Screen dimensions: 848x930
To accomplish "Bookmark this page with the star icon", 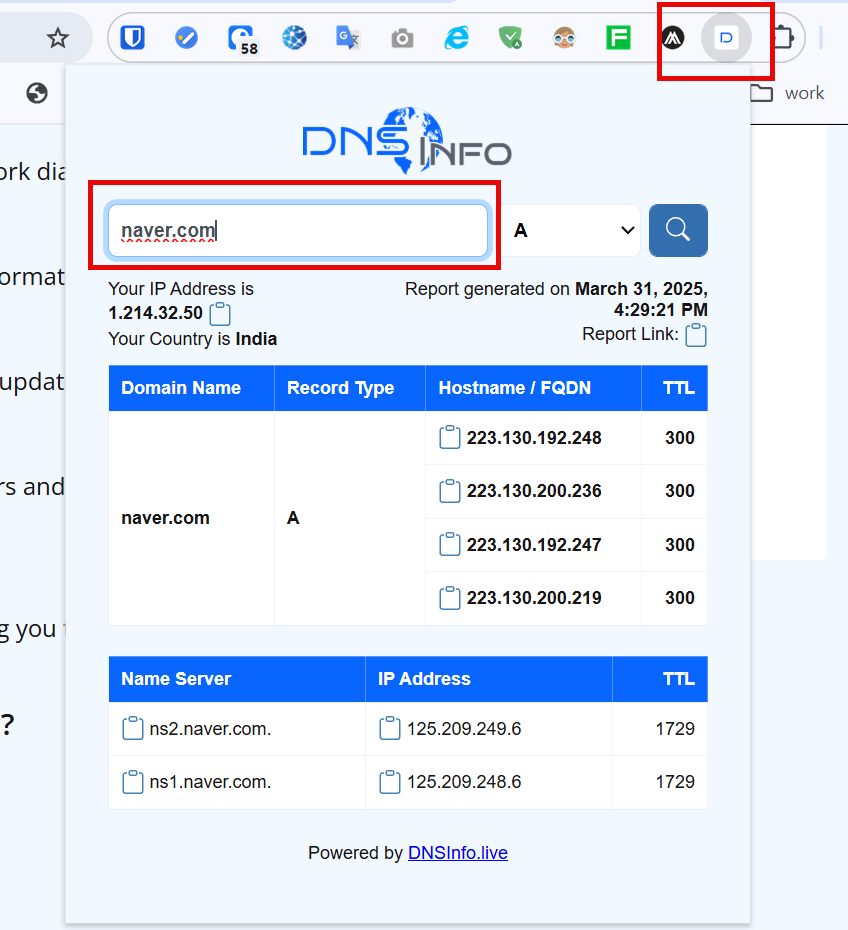I will [58, 38].
